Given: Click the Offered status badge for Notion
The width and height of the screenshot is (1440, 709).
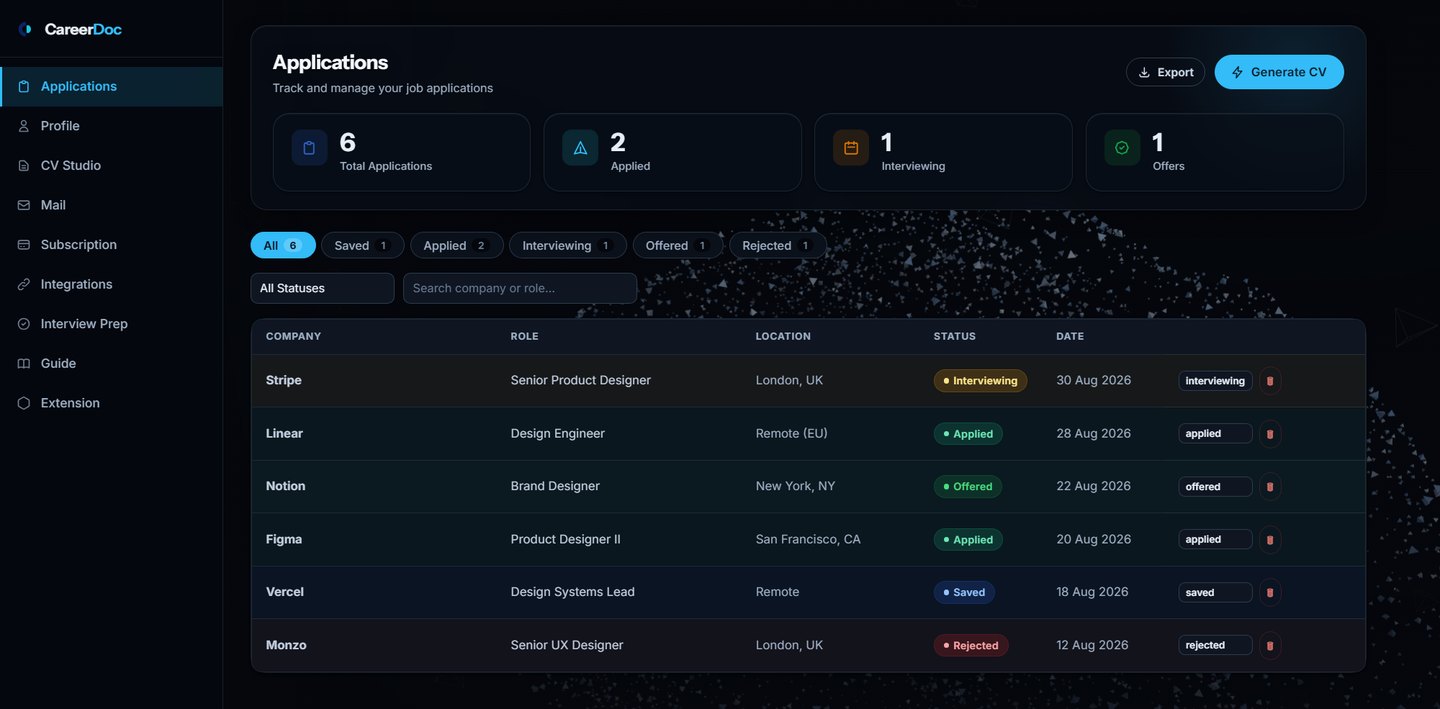Looking at the screenshot, I should point(968,487).
